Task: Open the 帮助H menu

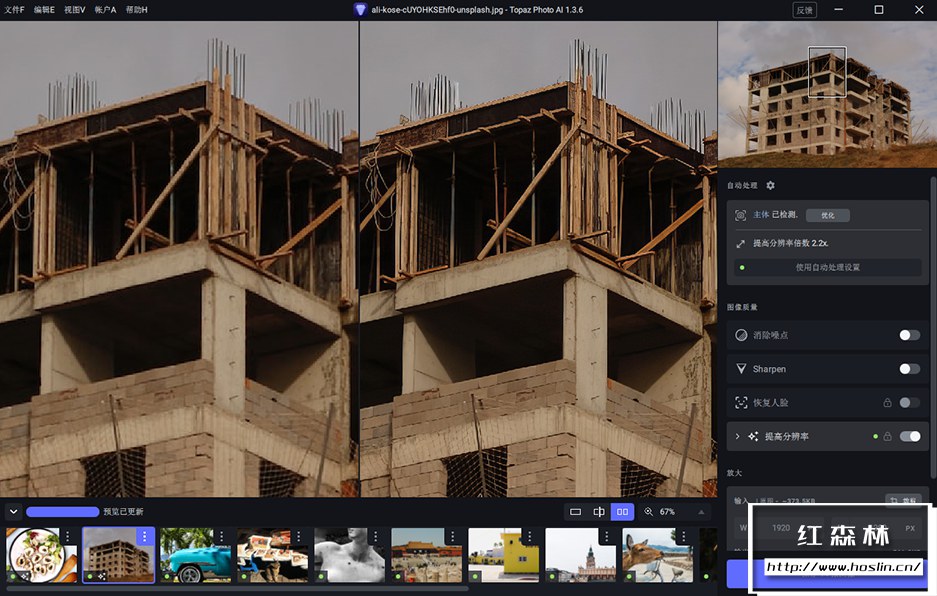Action: click(x=137, y=10)
